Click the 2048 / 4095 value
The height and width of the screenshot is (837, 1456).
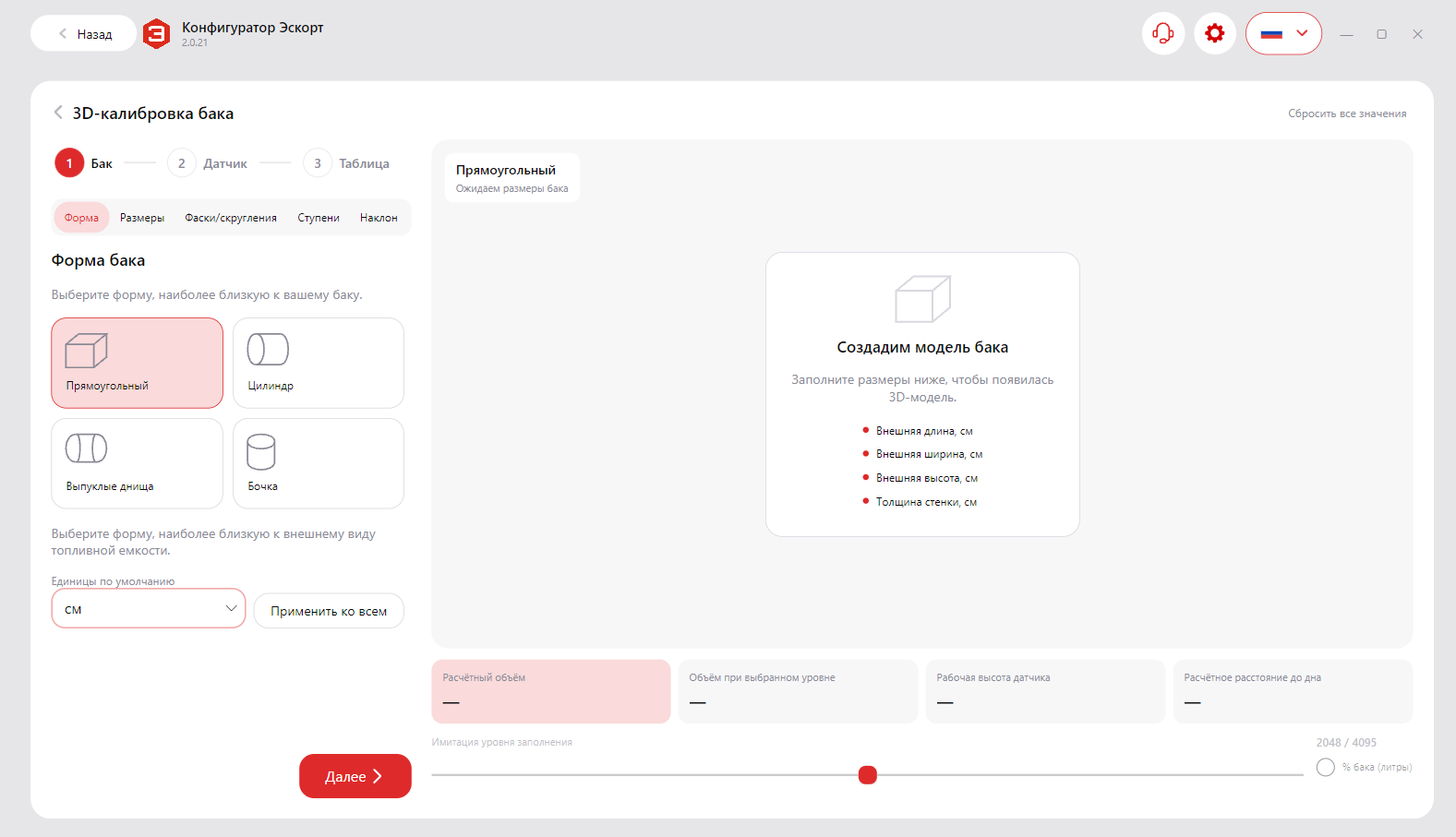[1346, 742]
